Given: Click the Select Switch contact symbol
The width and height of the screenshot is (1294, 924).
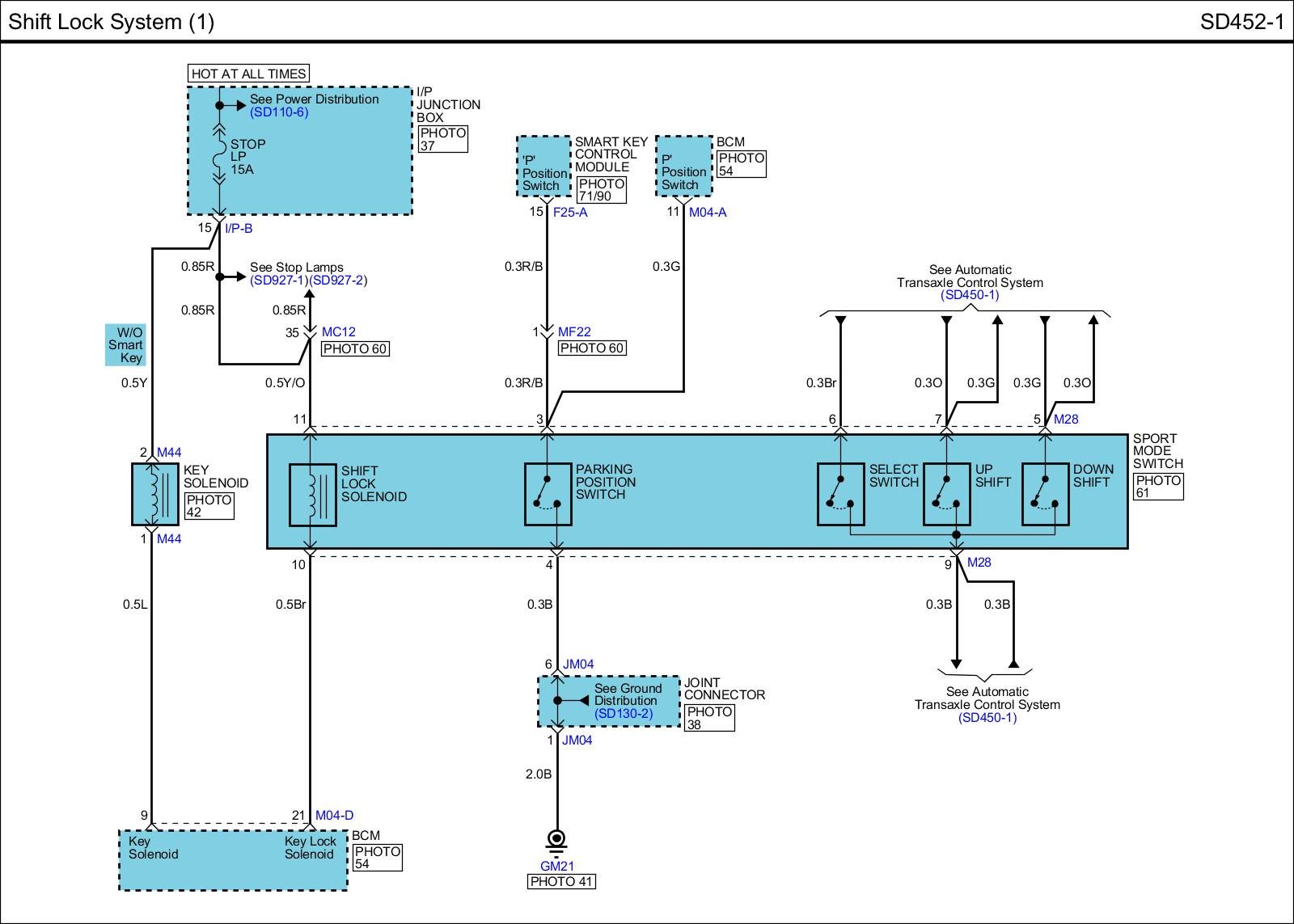Looking at the screenshot, I should click(840, 494).
